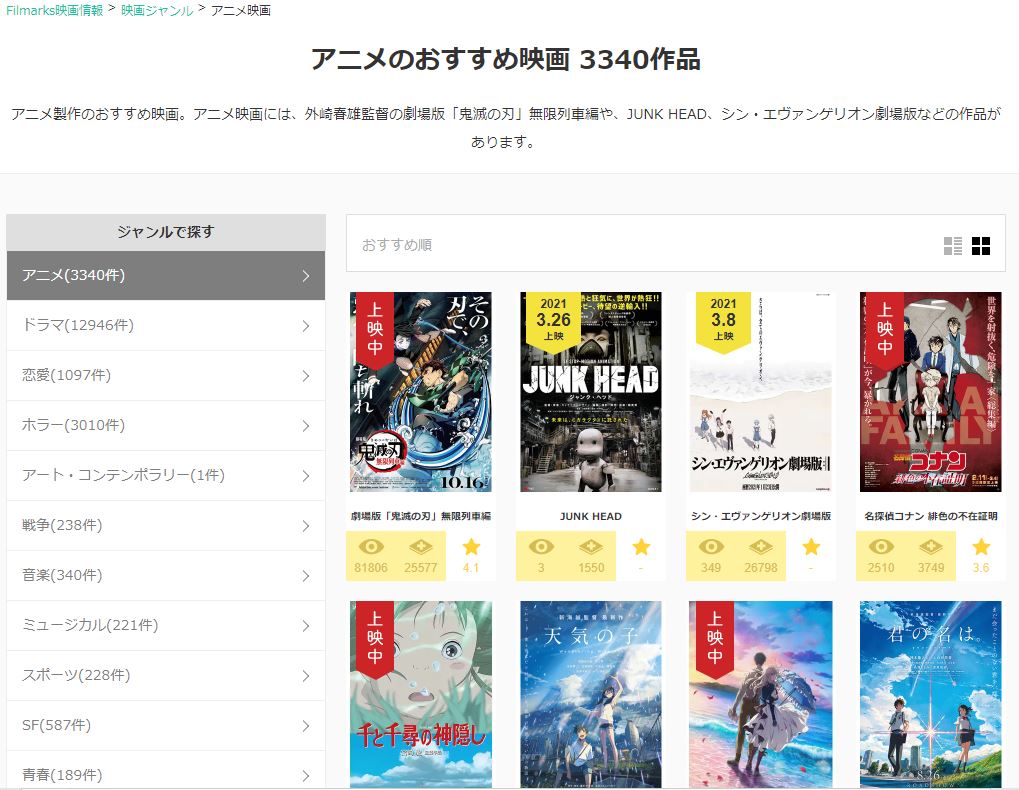
Task: Open the 名探偵コナン movie poster
Action: click(x=931, y=392)
